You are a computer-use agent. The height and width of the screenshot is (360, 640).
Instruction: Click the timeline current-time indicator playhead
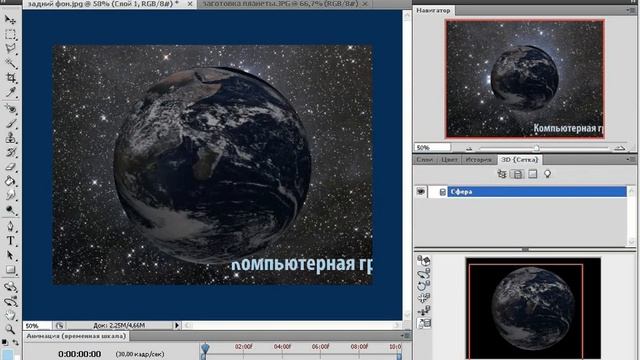point(205,349)
